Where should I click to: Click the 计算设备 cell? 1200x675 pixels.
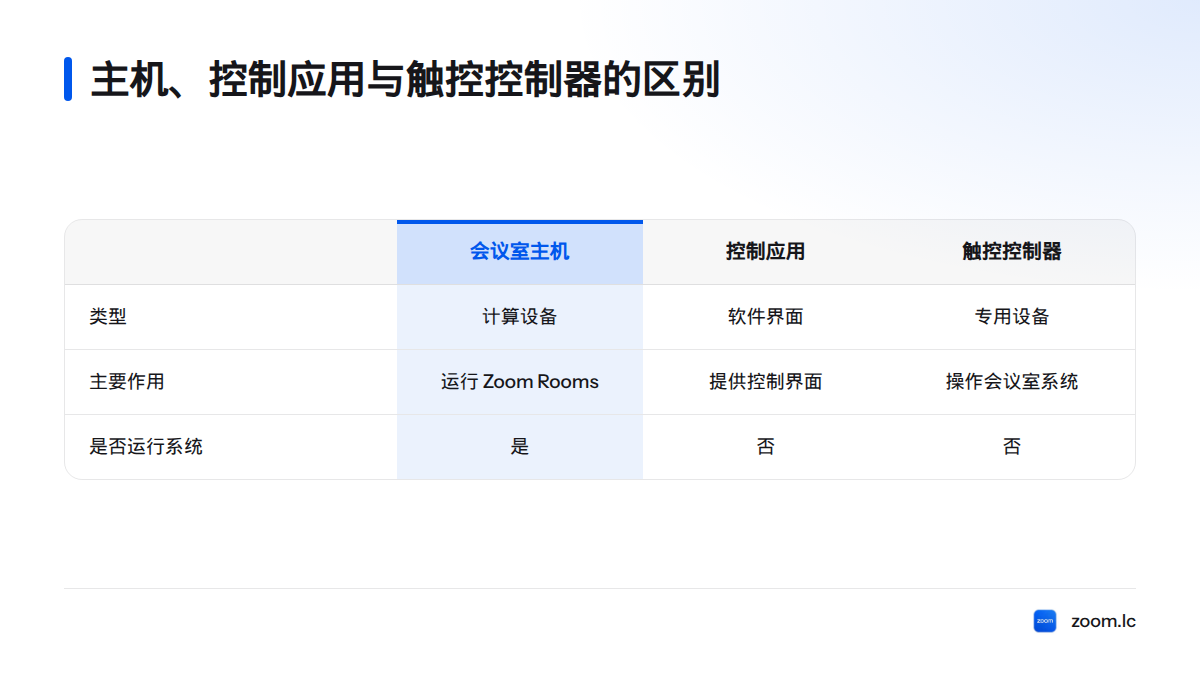(520, 317)
